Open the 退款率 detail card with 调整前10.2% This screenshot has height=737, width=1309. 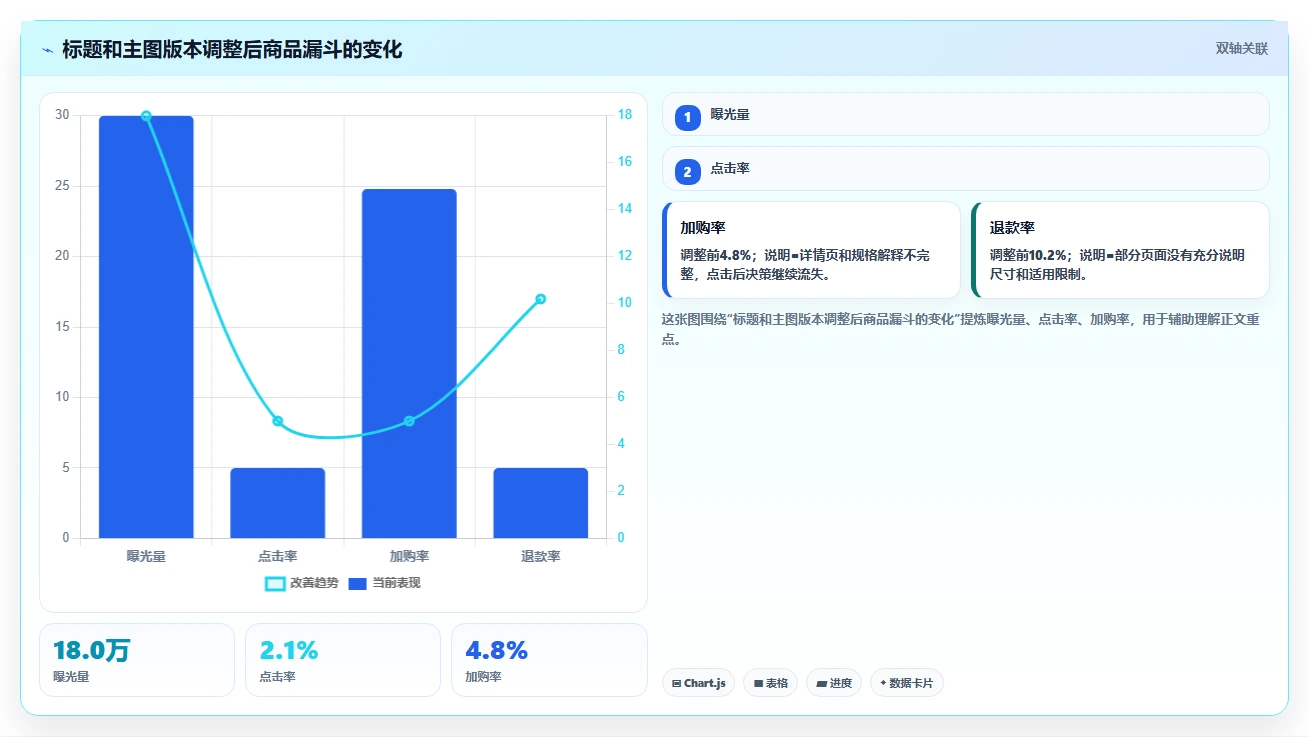pos(1120,250)
